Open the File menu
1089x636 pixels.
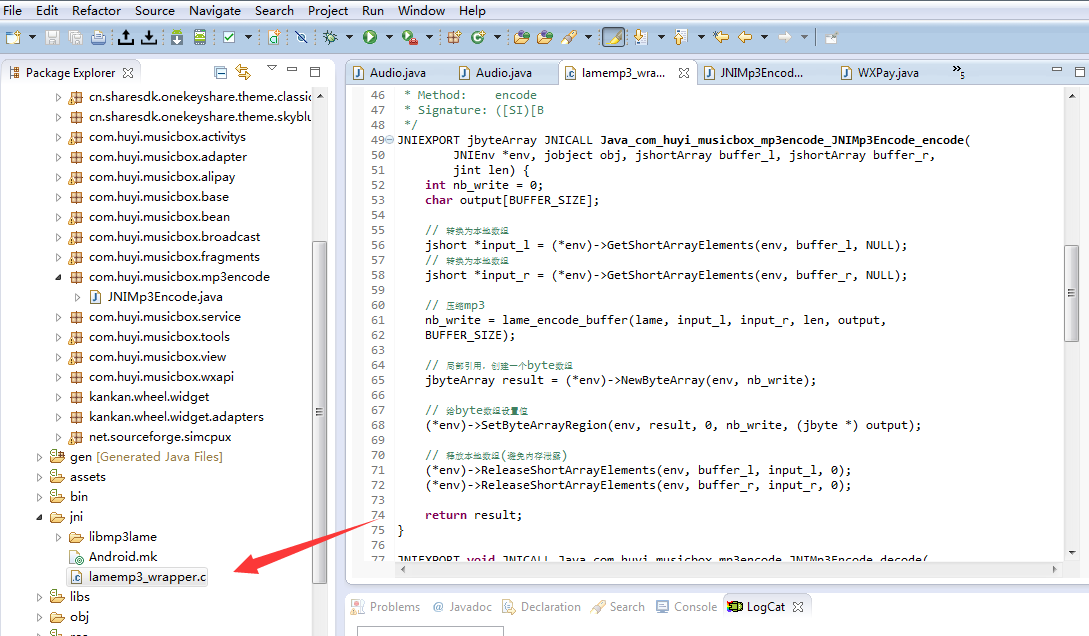13,10
